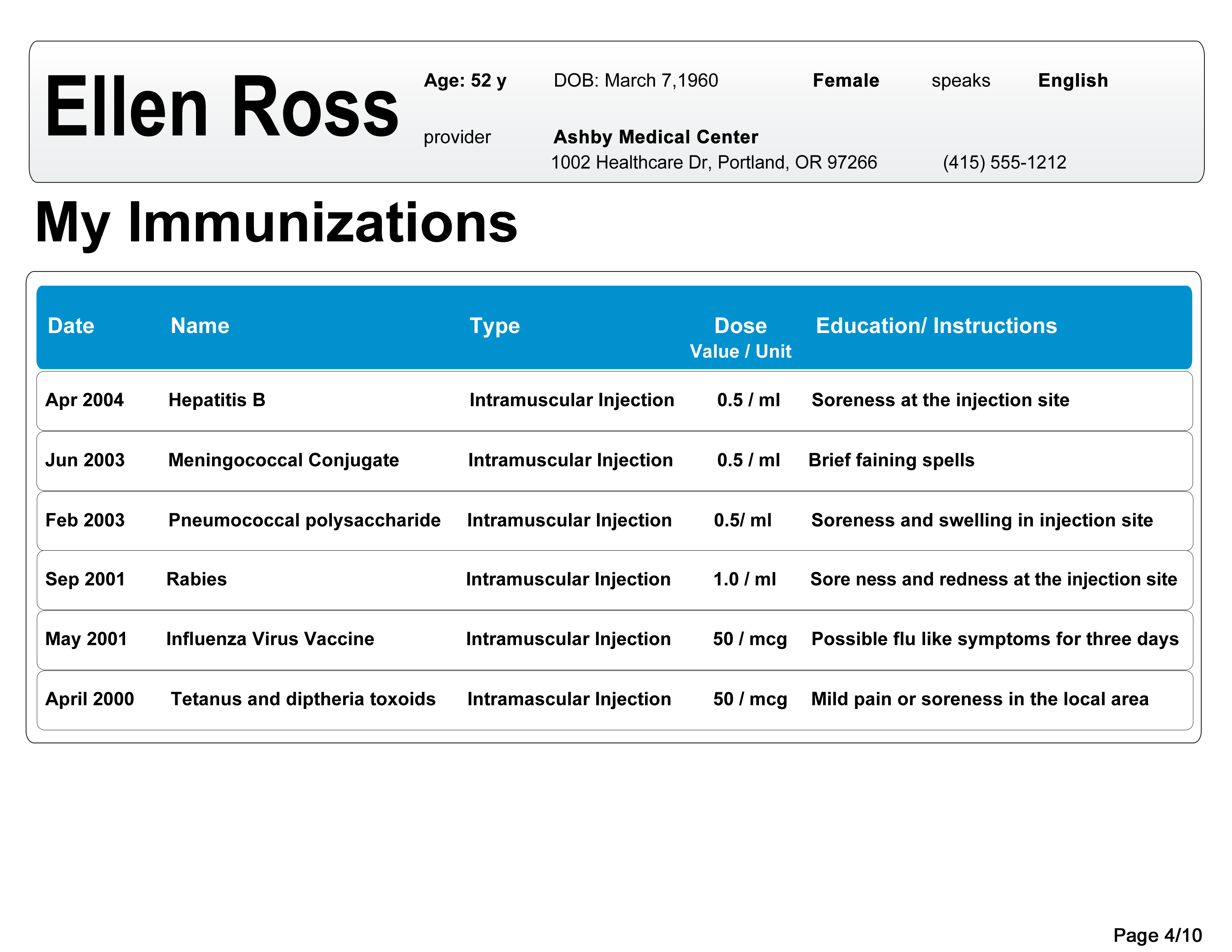The image size is (1232, 952).
Task: Click the Dose Value / Unit header
Action: (740, 337)
